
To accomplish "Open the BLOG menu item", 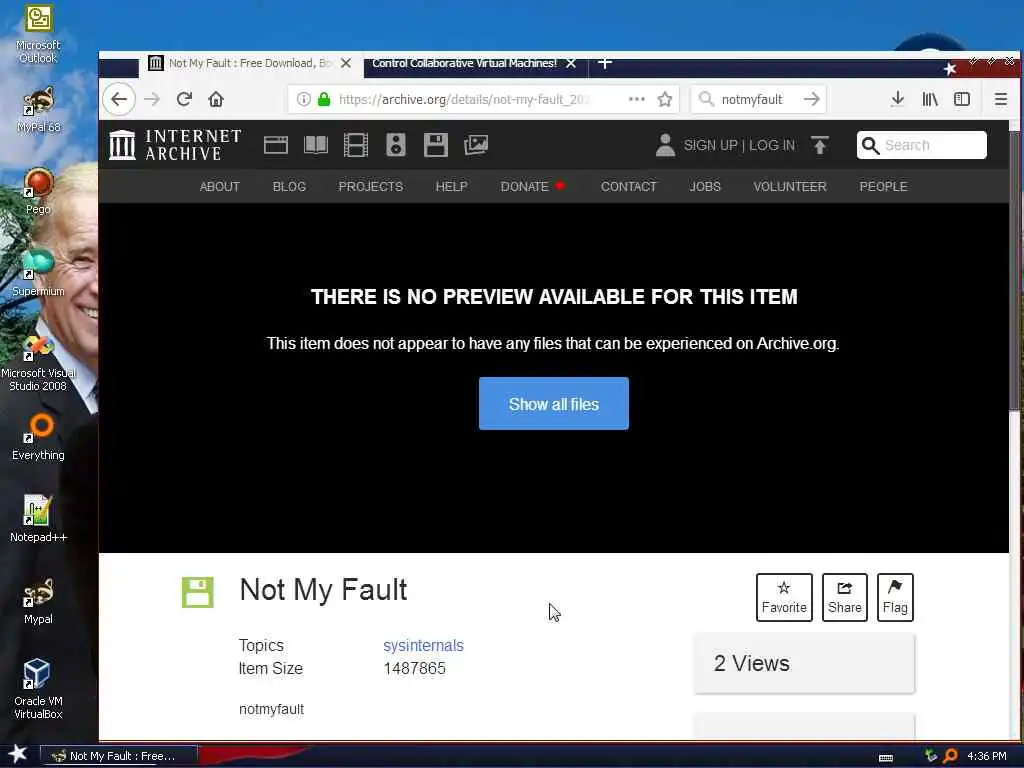I will click(289, 187).
